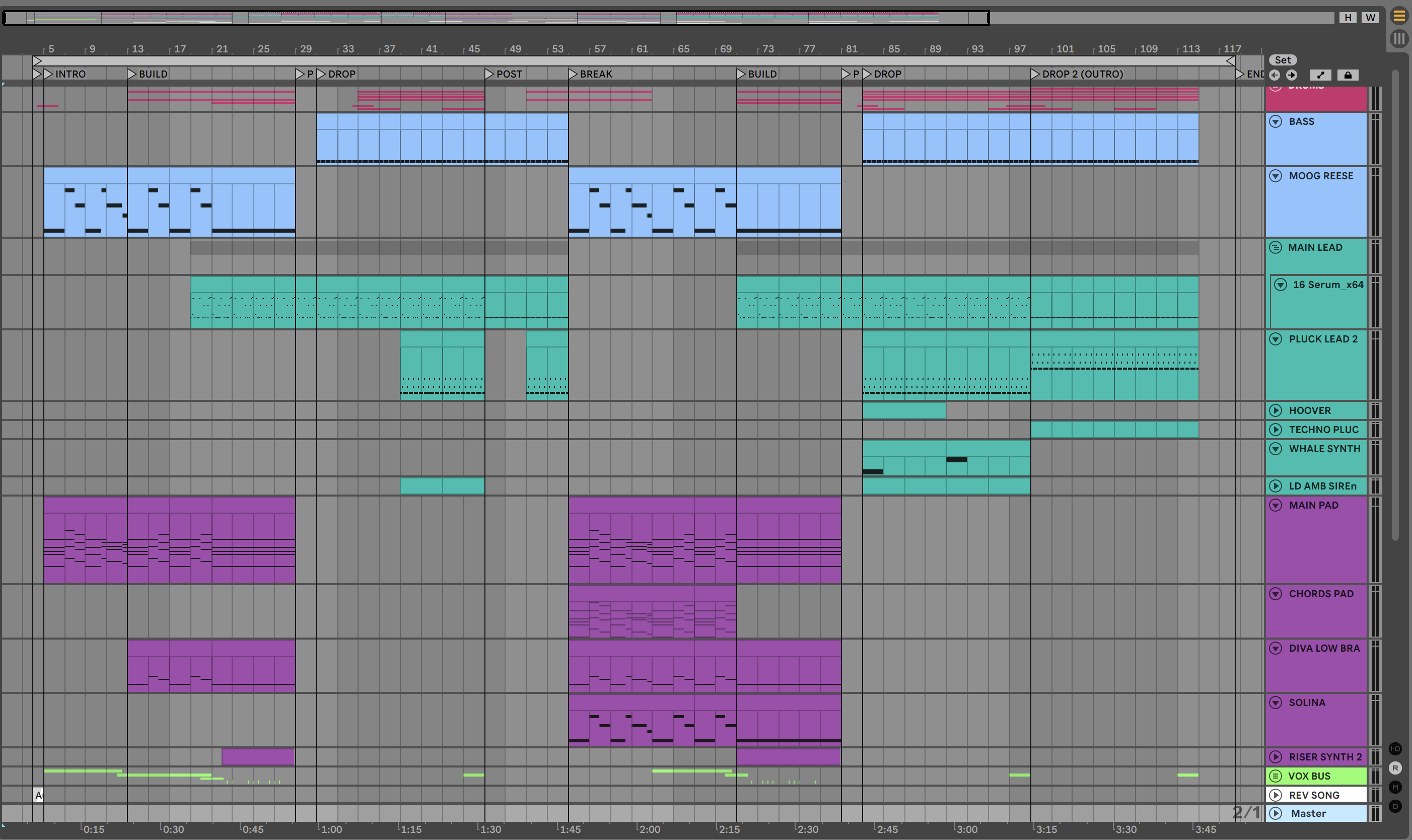Toggle the track Delay D button
Viewport: 1412px width, 840px height.
tap(1395, 806)
